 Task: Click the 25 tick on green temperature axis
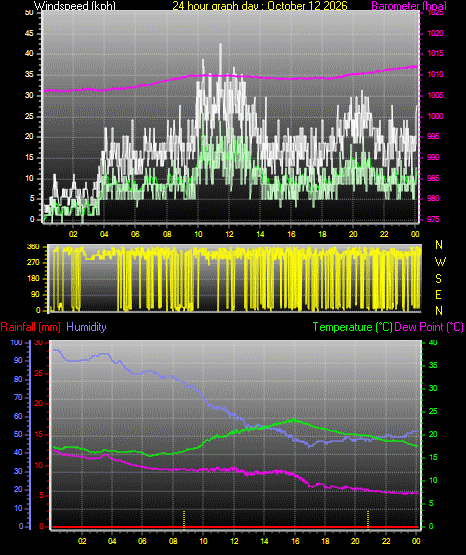[x=433, y=412]
